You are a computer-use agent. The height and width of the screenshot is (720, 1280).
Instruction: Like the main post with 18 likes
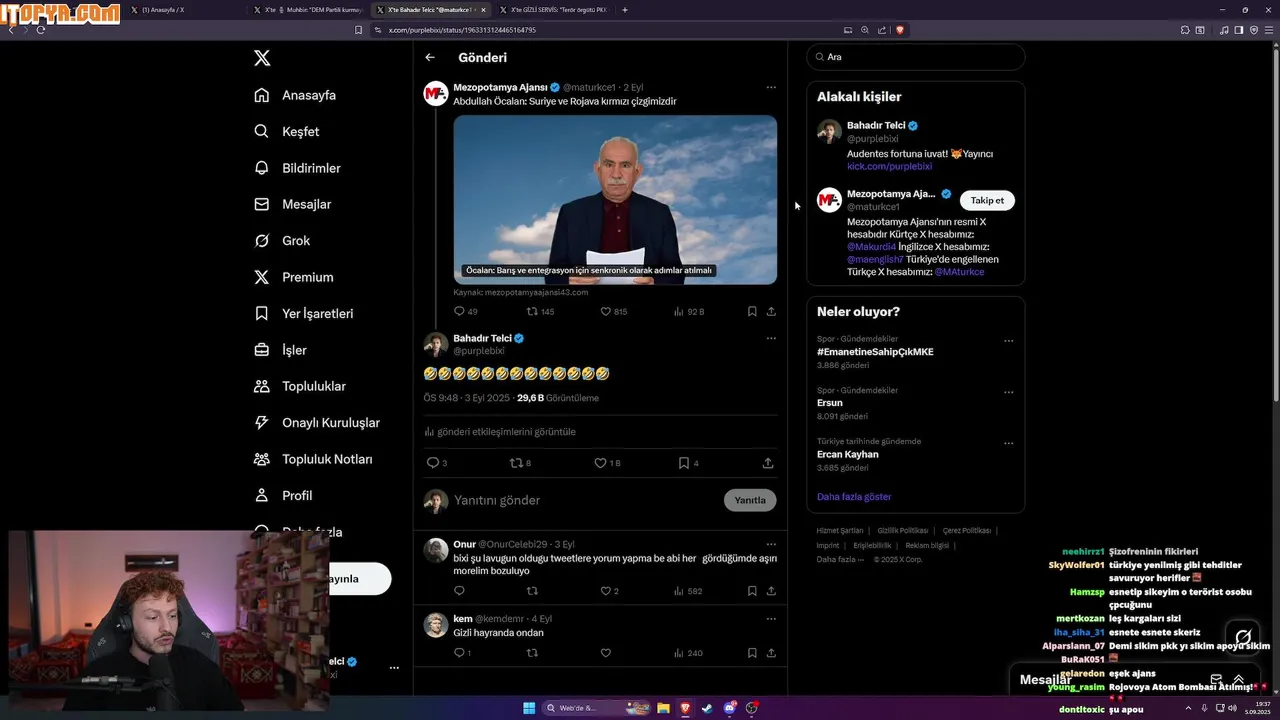(600, 463)
